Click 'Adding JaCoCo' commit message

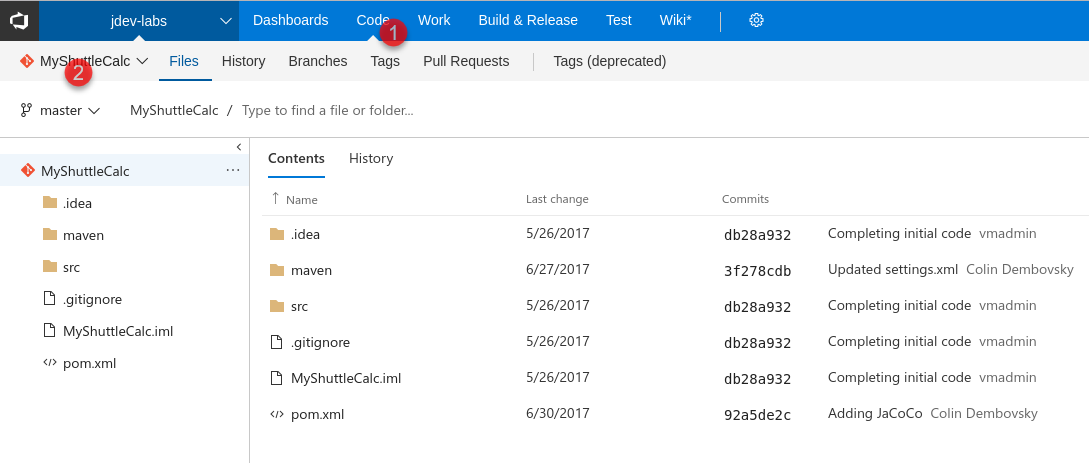[875, 414]
